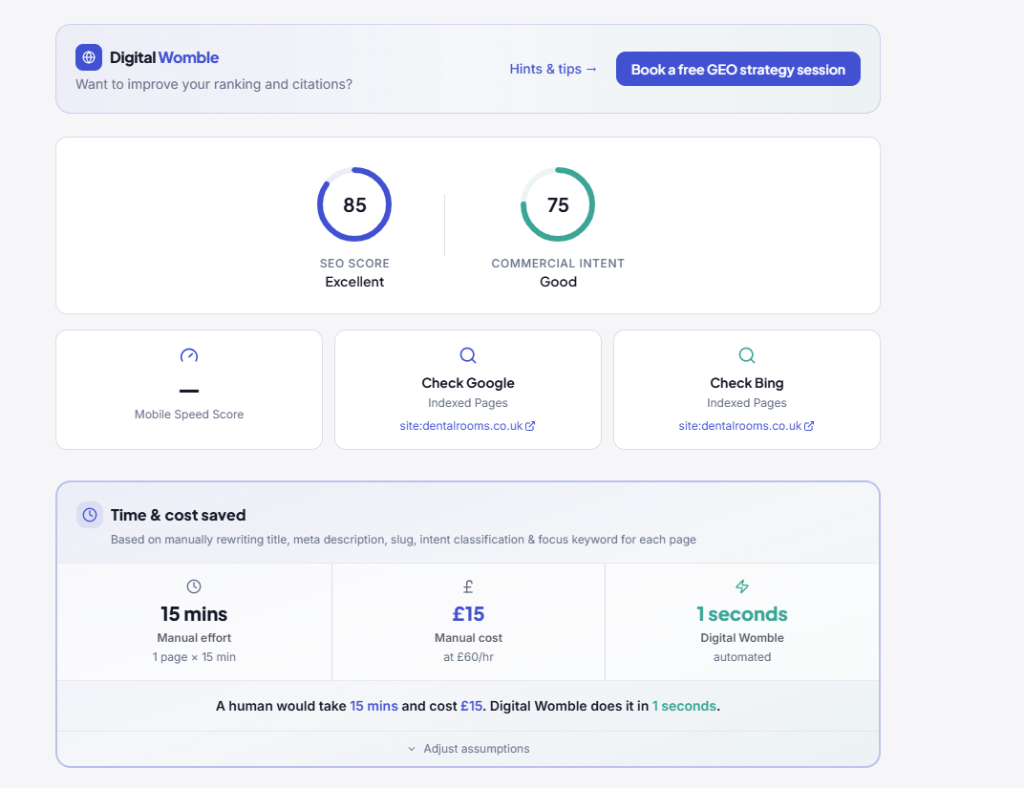The image size is (1024, 788).
Task: Click lightning bolt icon above 1 seconds
Action: [742, 586]
